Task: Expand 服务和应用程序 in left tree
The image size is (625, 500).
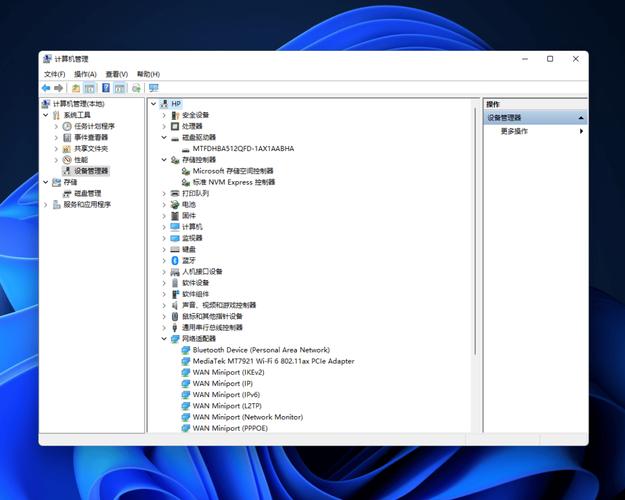Action: coord(44,204)
